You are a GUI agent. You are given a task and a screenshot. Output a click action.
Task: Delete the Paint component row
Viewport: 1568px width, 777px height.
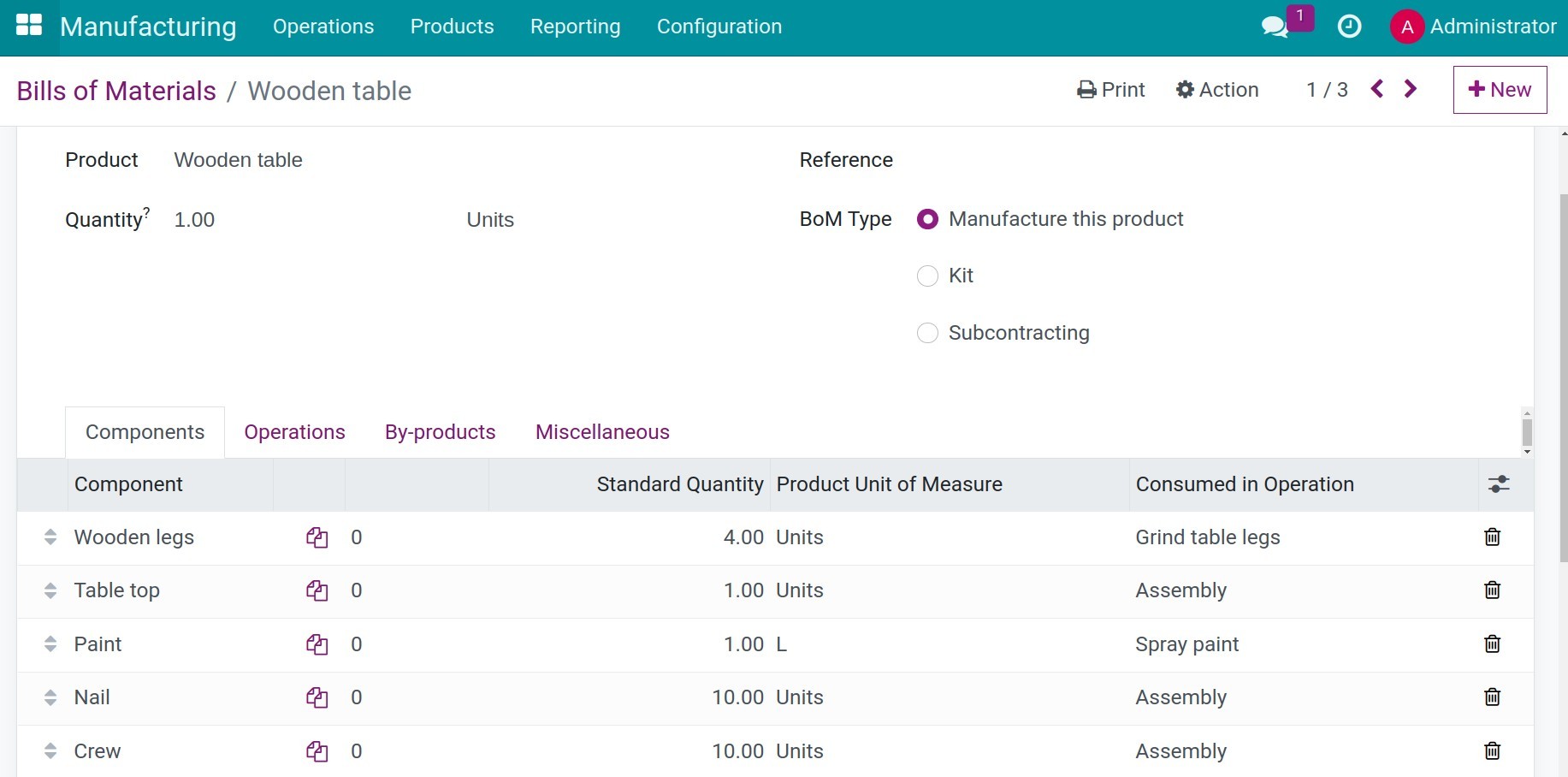1492,644
